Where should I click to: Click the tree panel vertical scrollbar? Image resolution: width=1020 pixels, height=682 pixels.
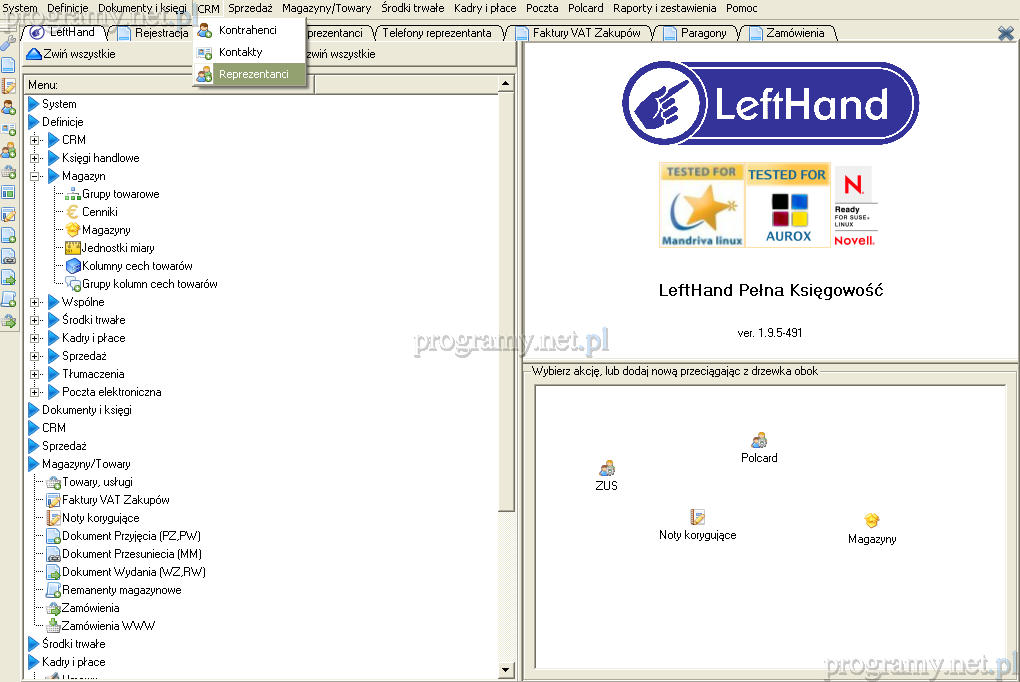pos(507,300)
